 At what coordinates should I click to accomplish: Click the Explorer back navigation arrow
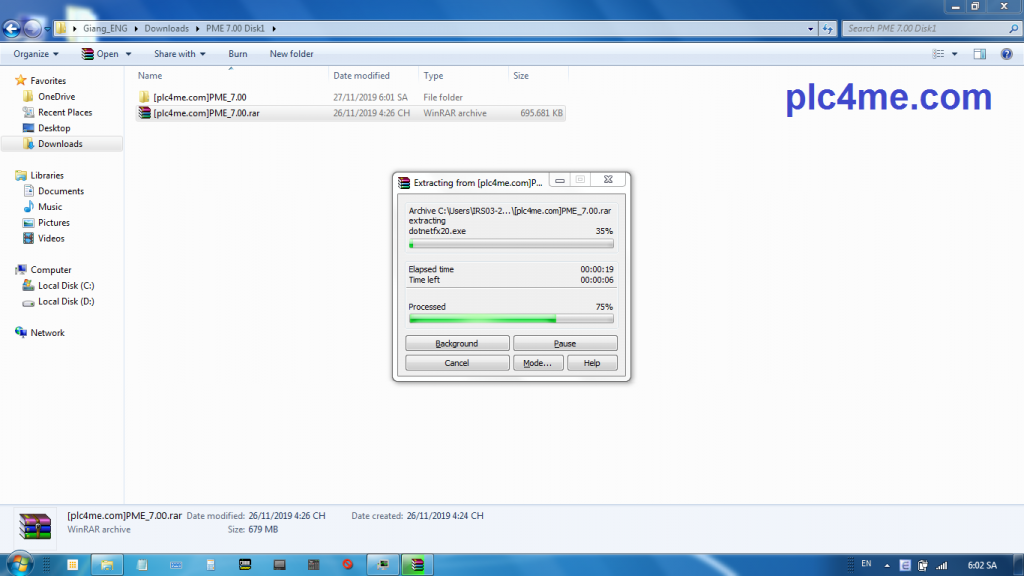13,28
